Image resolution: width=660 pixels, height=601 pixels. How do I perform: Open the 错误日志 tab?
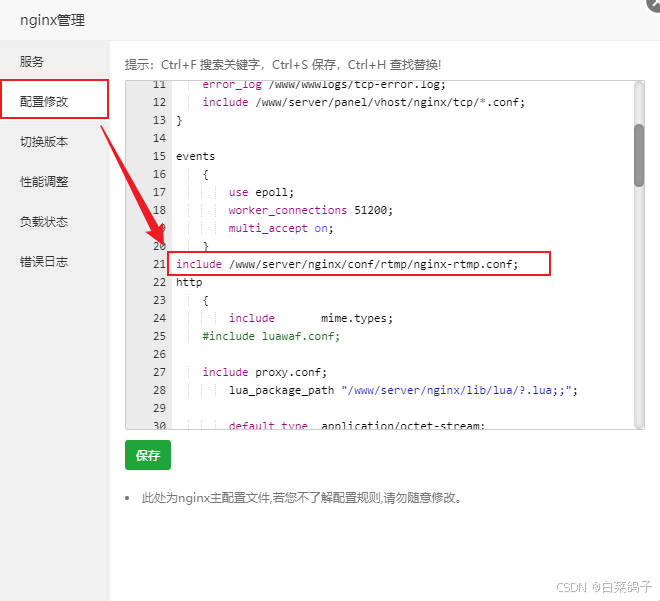tap(44, 262)
